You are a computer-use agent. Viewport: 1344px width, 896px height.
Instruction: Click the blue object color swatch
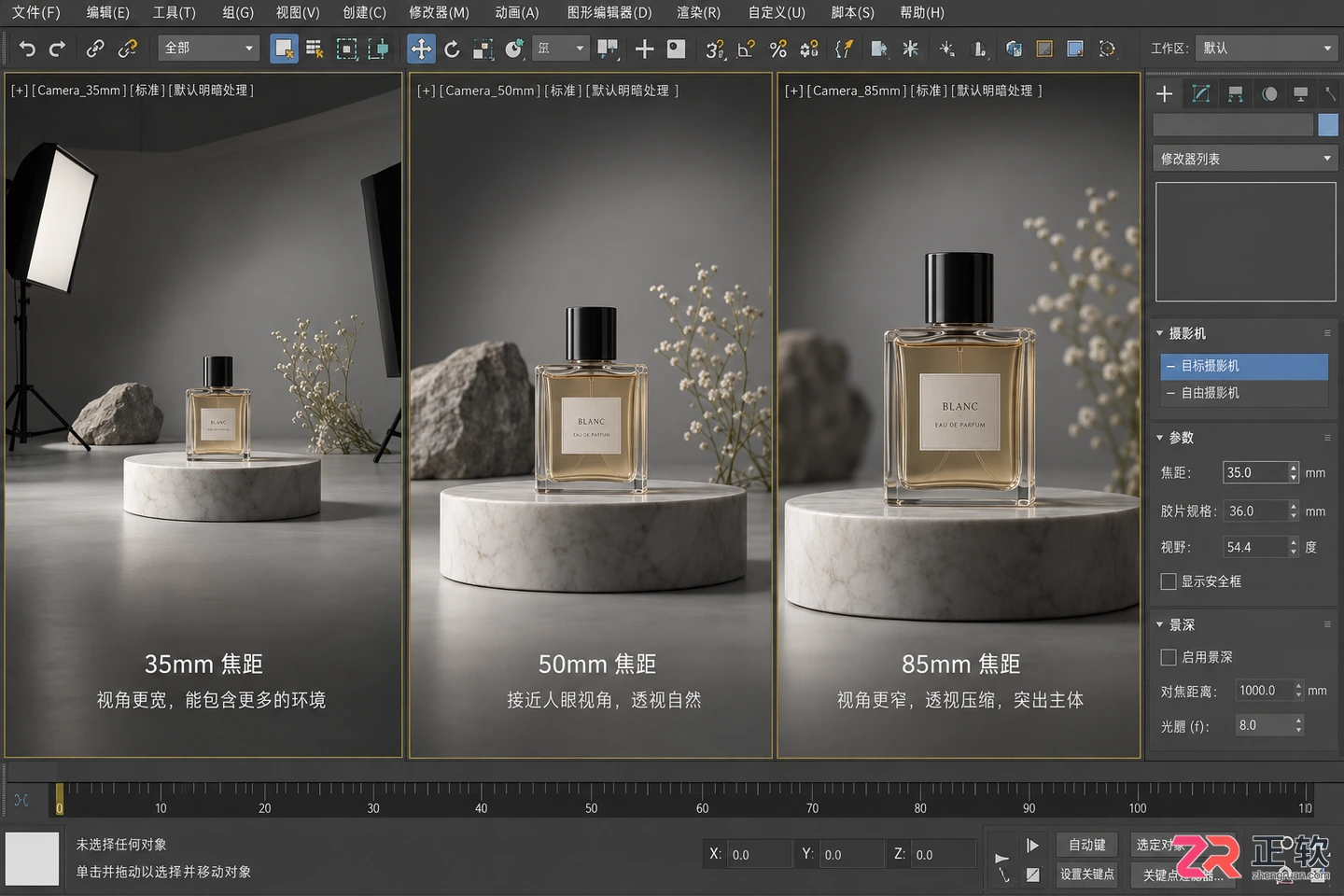coord(1327,125)
